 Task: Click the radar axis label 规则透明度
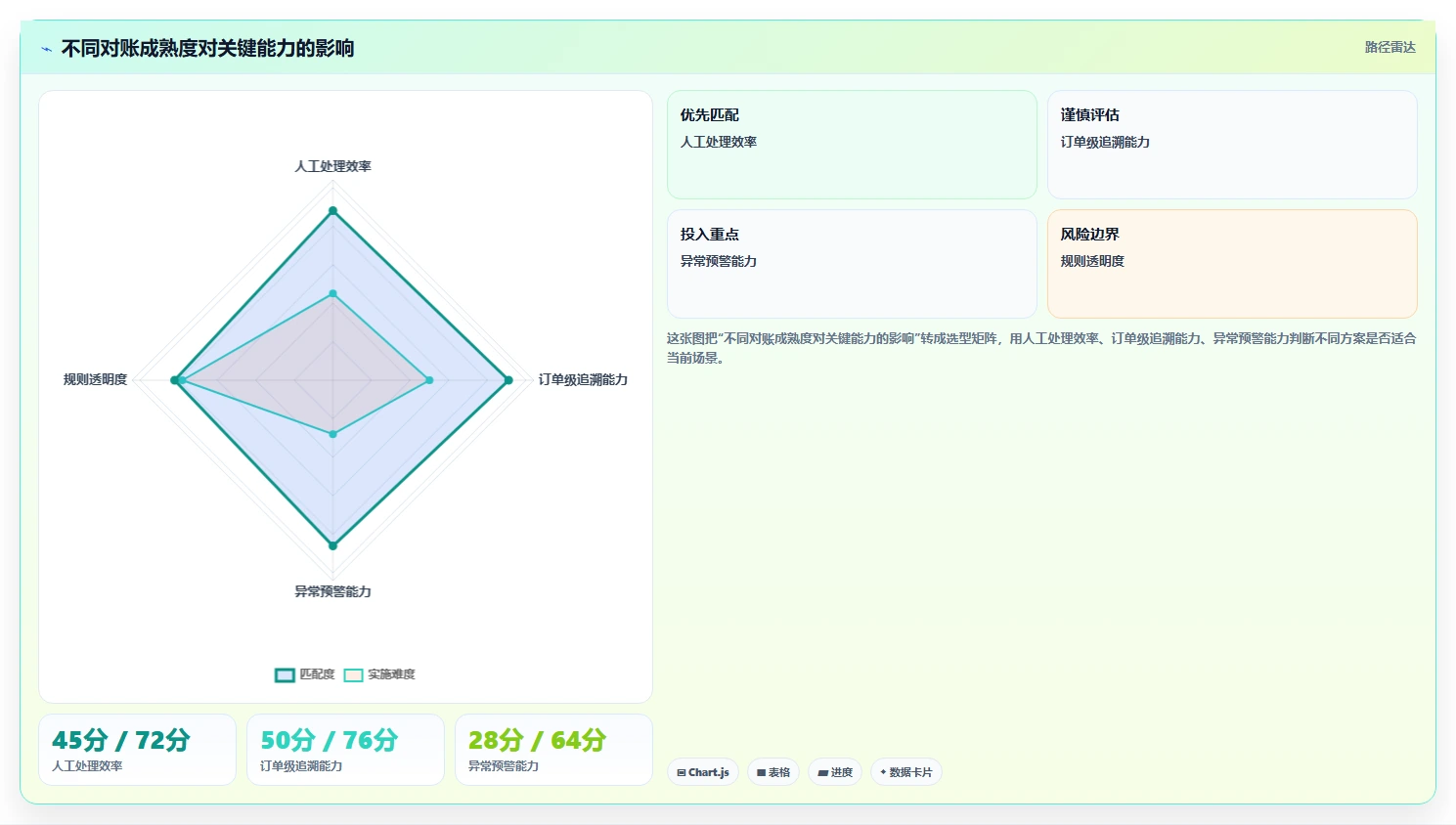[95, 379]
